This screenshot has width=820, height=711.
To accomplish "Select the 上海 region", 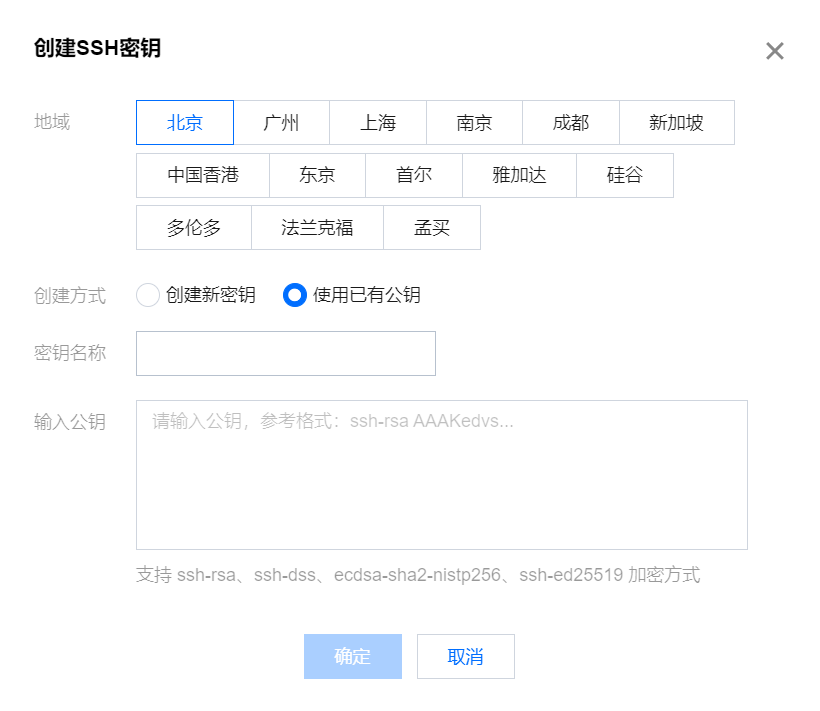I will [377, 122].
